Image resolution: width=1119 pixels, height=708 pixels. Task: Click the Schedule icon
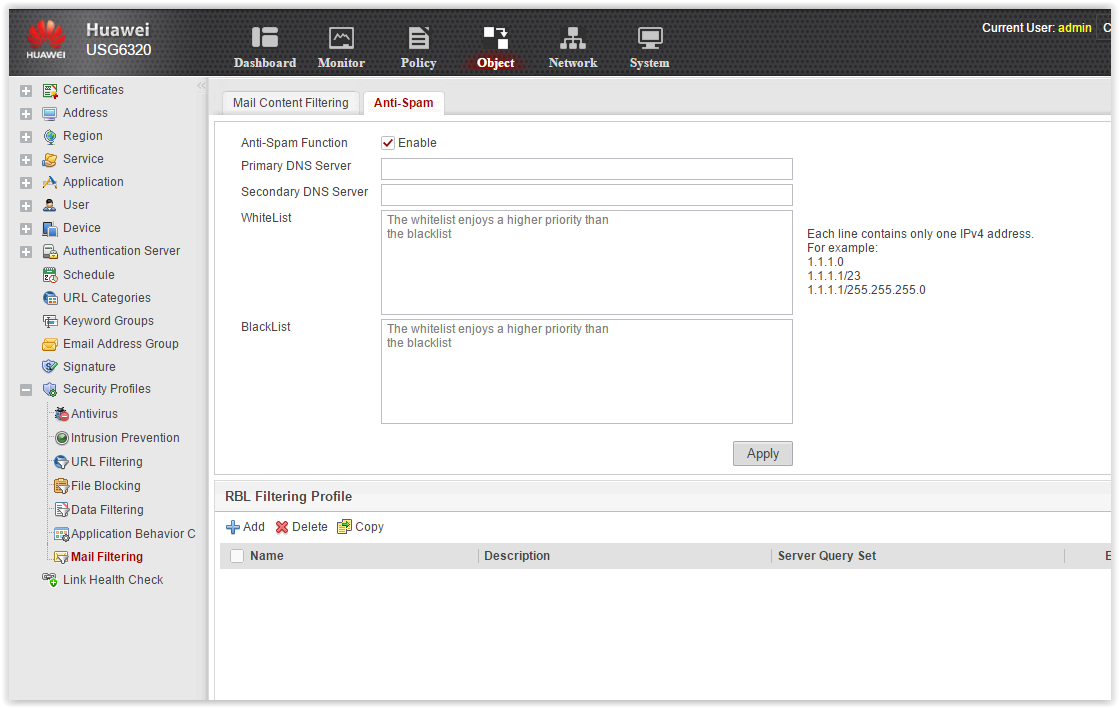tap(50, 275)
